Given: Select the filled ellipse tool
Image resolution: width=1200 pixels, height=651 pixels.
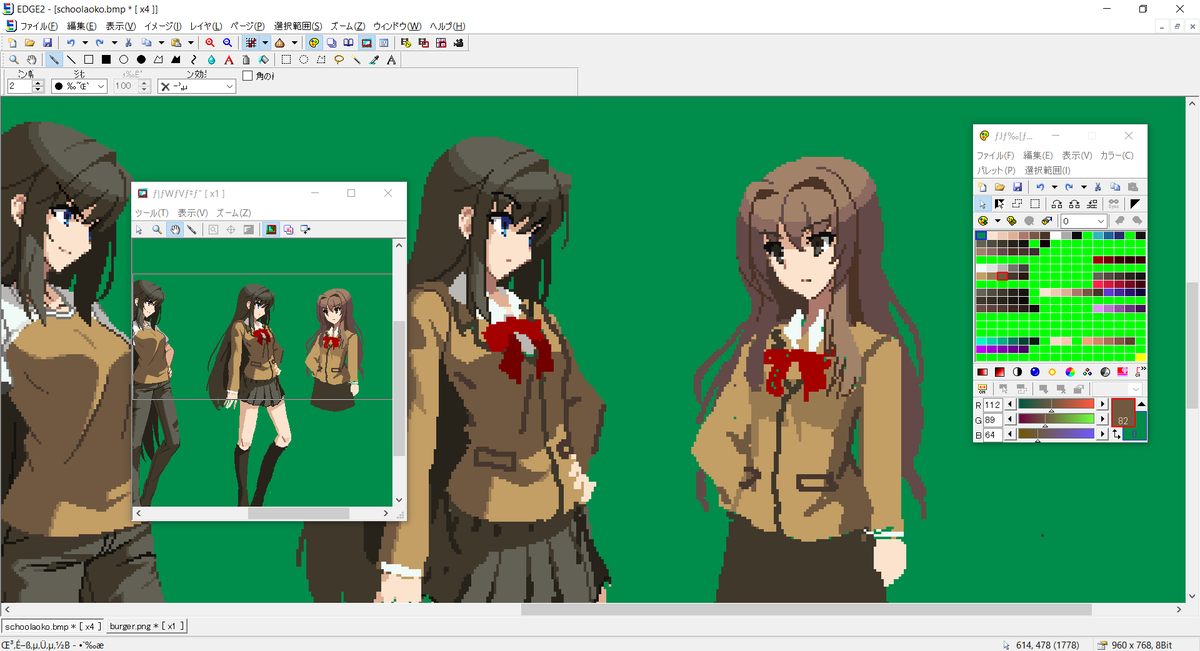Looking at the screenshot, I should pos(141,60).
